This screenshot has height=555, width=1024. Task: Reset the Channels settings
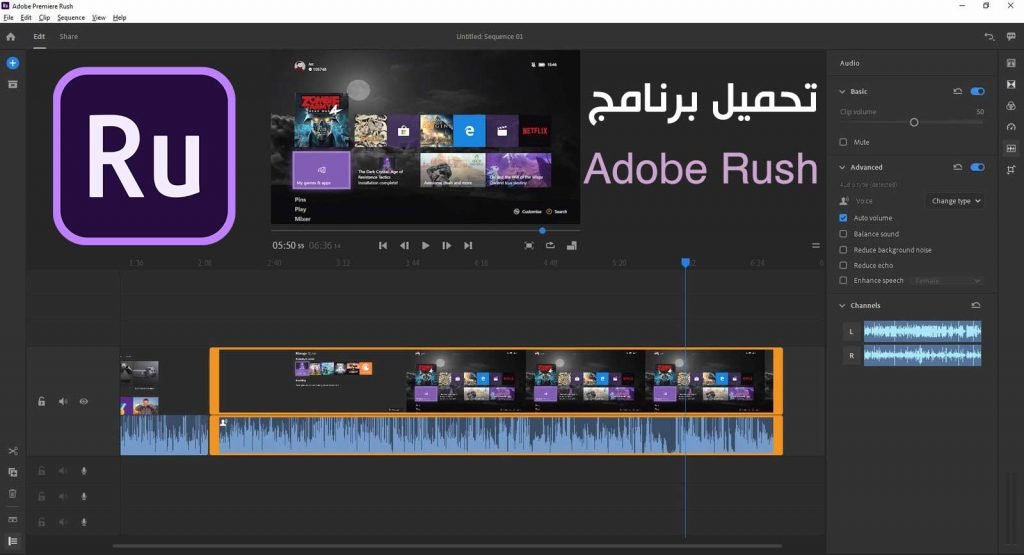click(x=976, y=305)
